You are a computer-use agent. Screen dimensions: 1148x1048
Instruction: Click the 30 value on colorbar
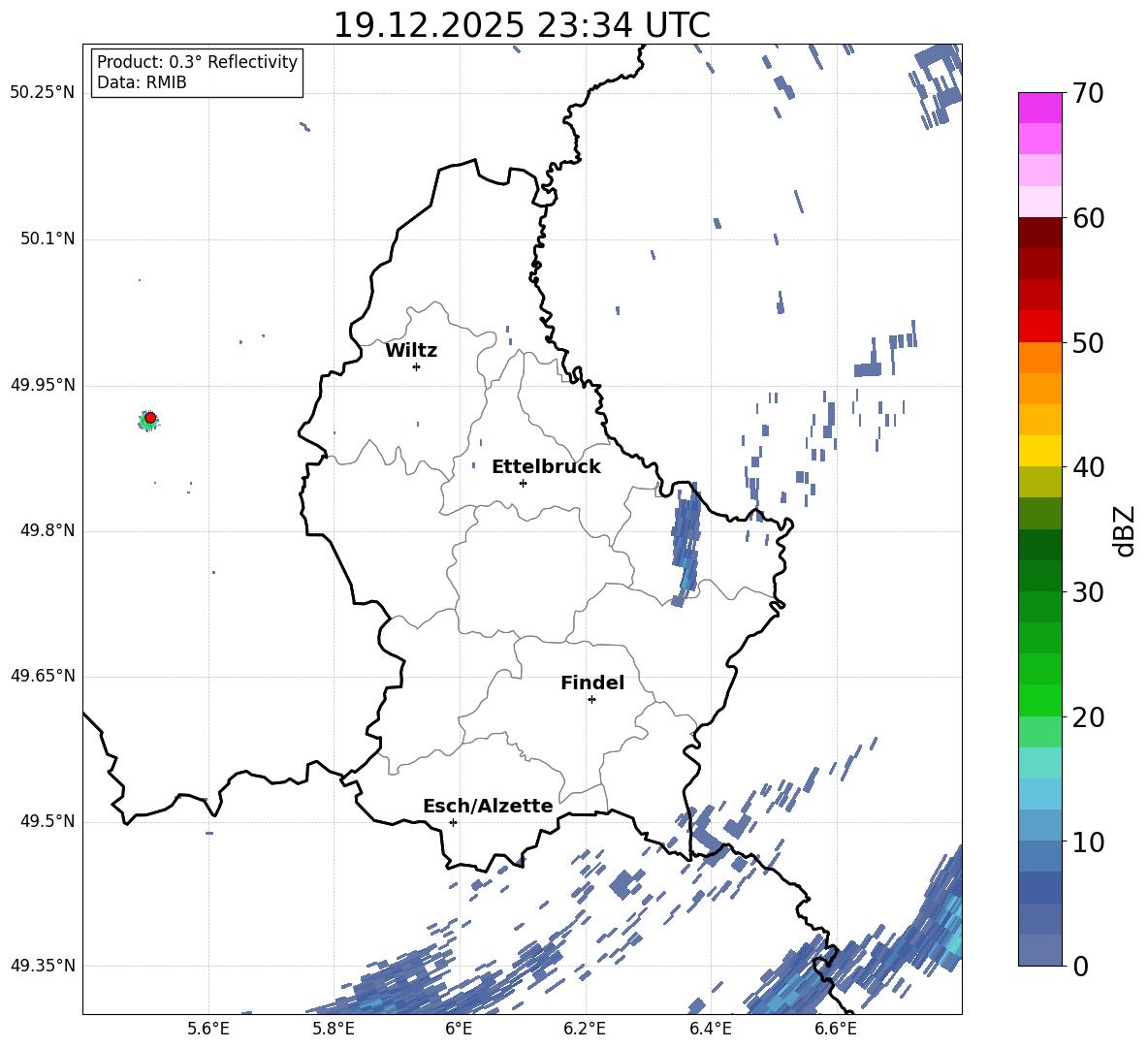click(1088, 592)
